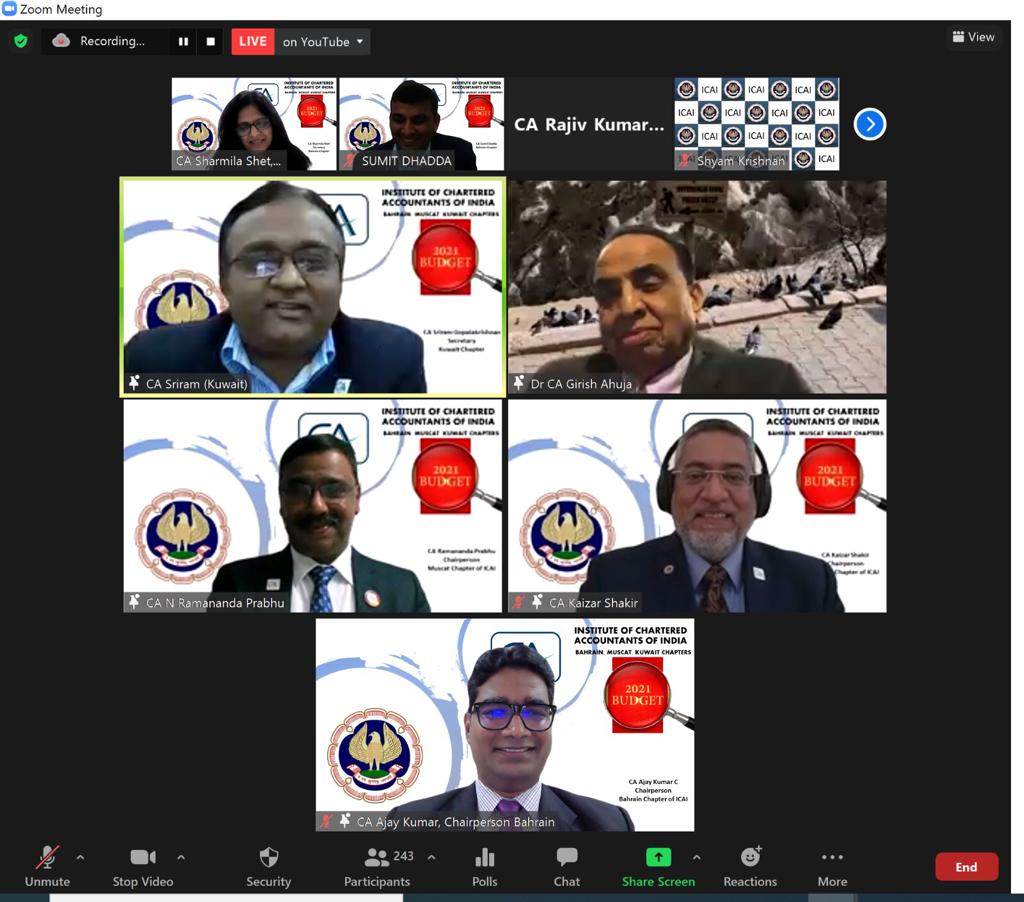
Task: Click 'CA Ajay Kumar, Chairperson Bahrain' name label
Action: pos(456,822)
